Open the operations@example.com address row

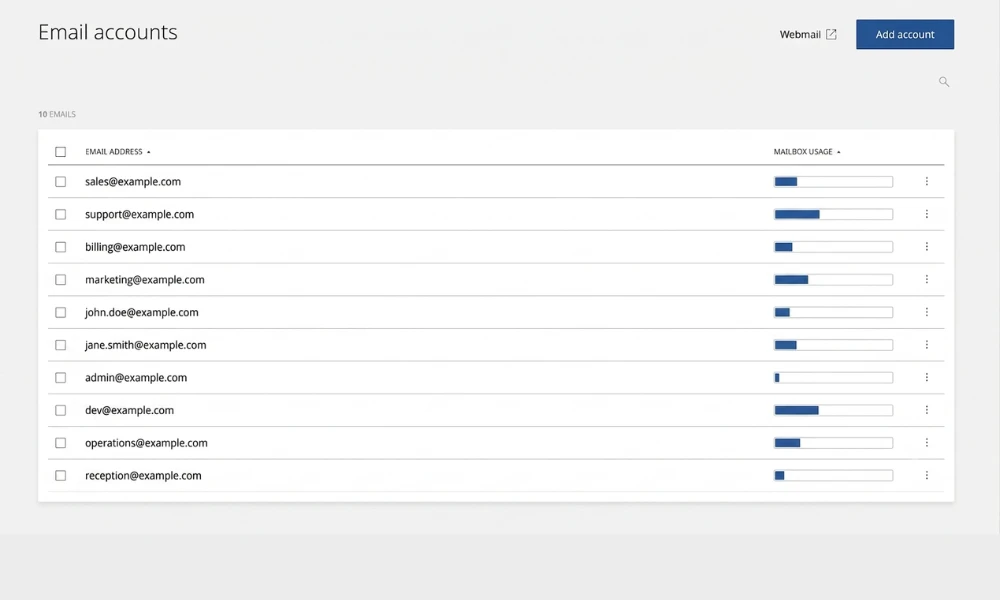tap(496, 443)
